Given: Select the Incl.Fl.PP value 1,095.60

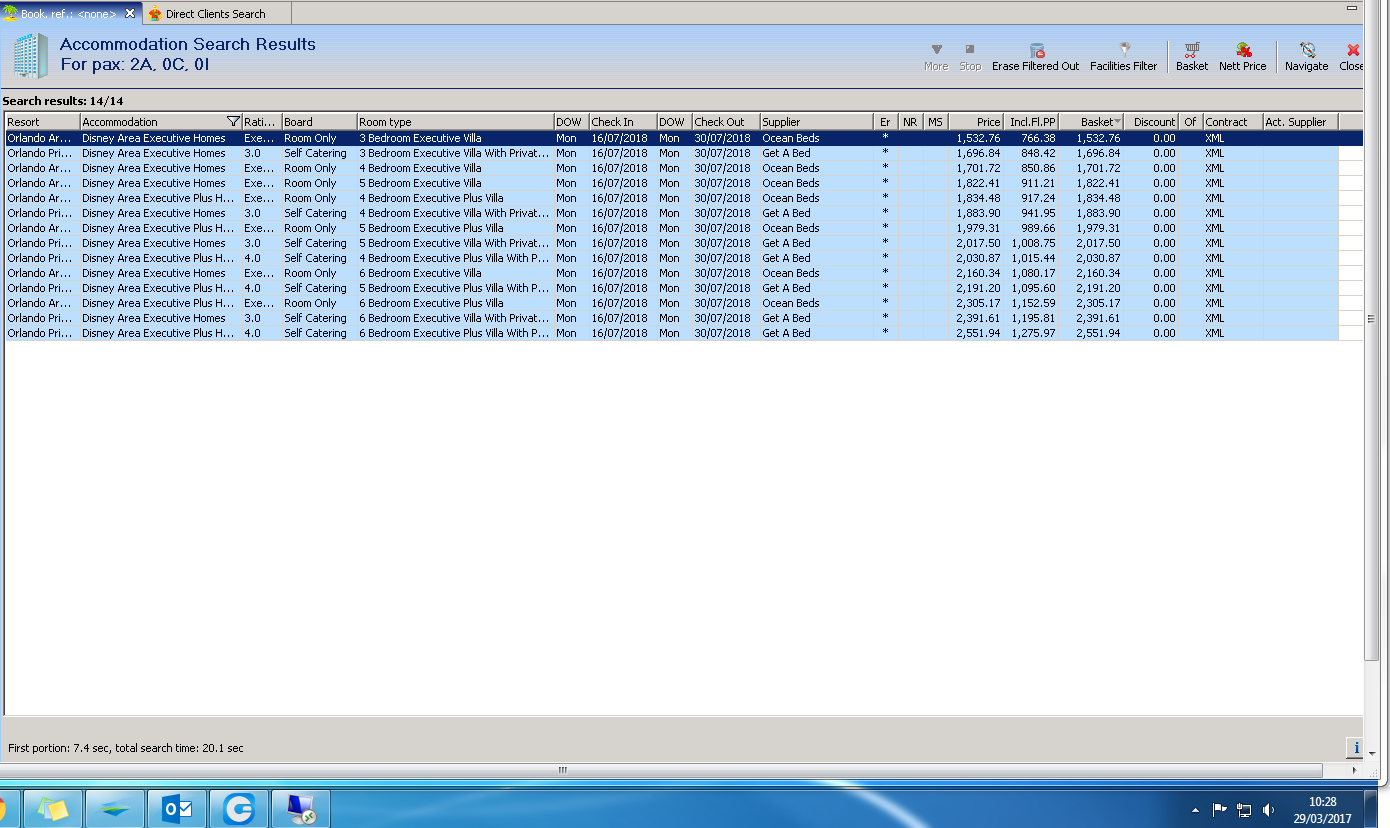Looking at the screenshot, I should pos(1032,288).
